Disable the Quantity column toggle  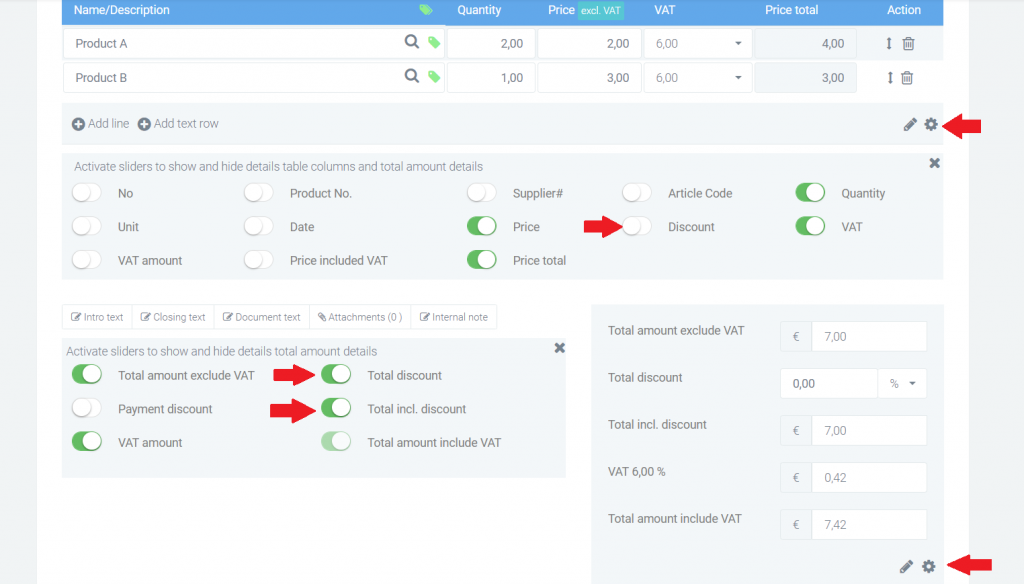point(810,193)
